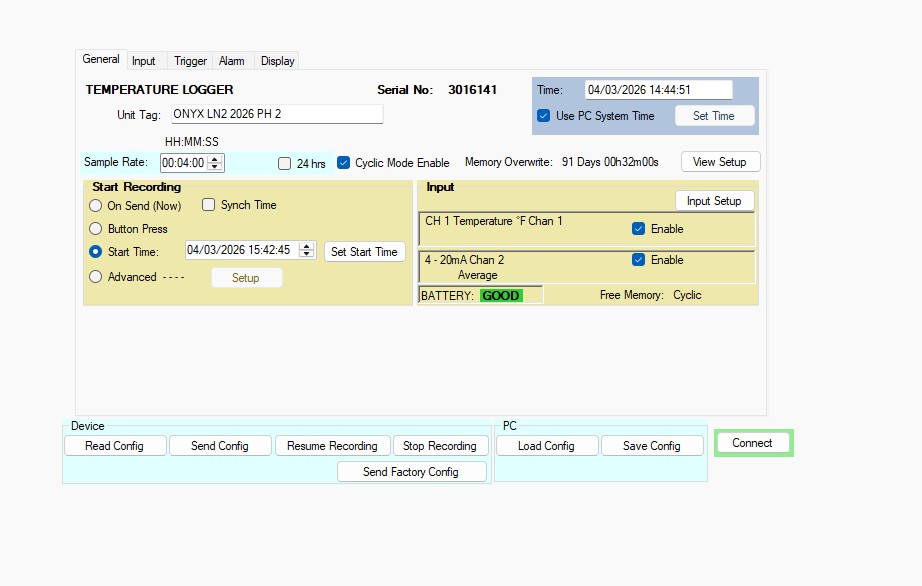Viewport: 922px width, 586px height.
Task: Select the Display tab
Action: pos(276,60)
